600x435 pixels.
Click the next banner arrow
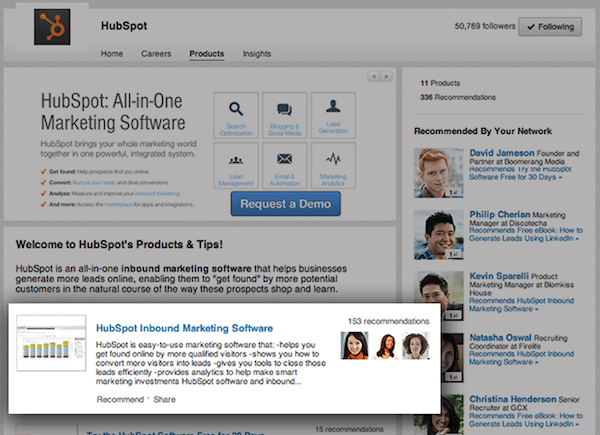coord(386,77)
